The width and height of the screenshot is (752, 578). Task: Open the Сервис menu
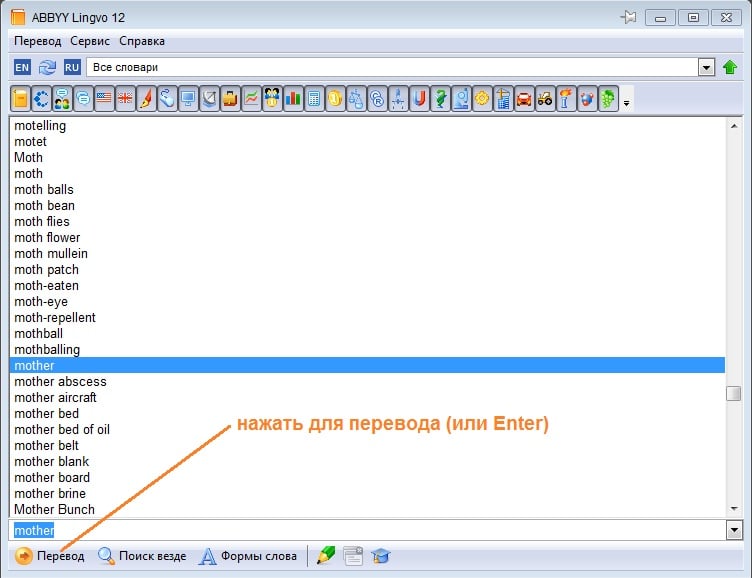[90, 41]
